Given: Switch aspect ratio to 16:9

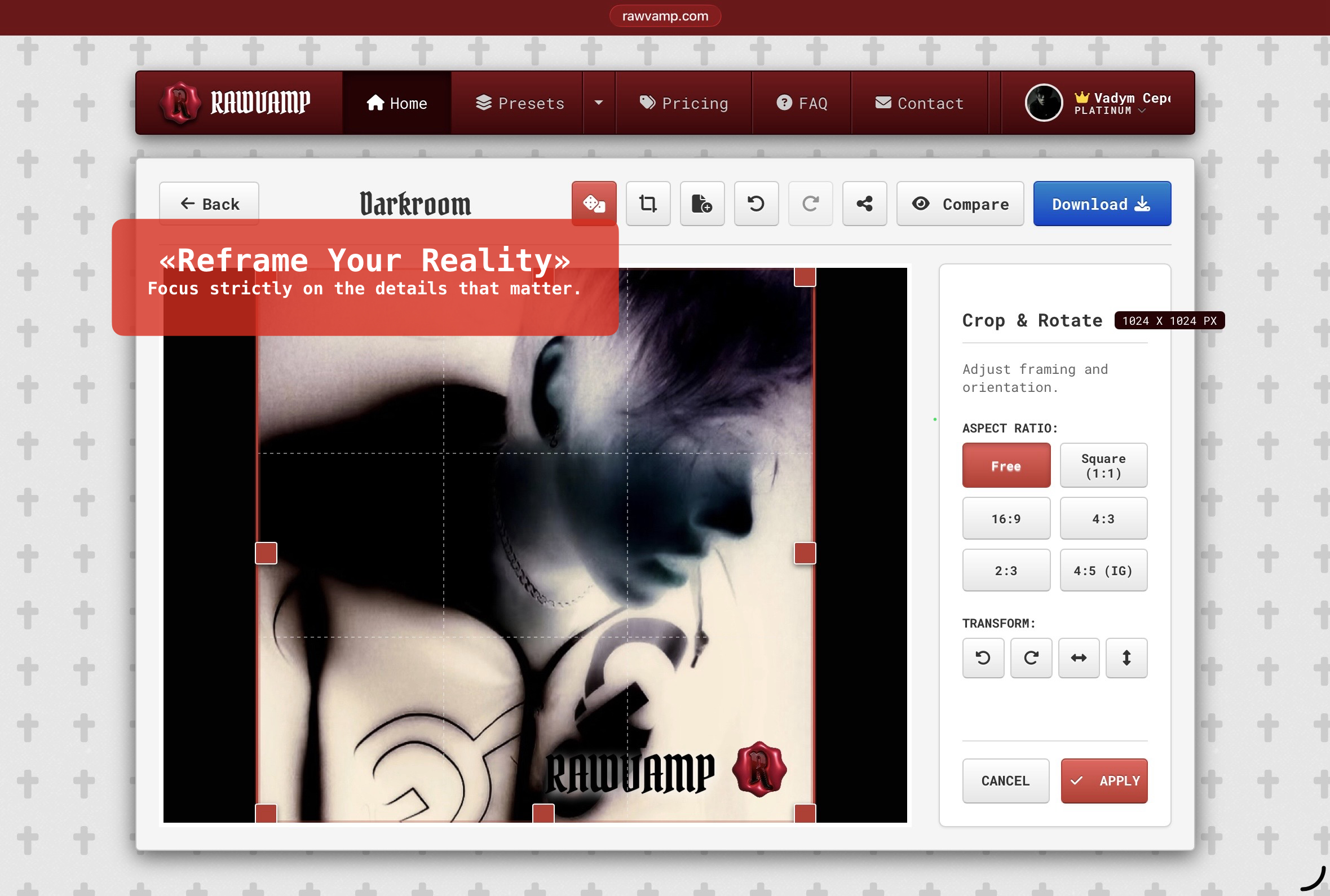Looking at the screenshot, I should point(1005,518).
